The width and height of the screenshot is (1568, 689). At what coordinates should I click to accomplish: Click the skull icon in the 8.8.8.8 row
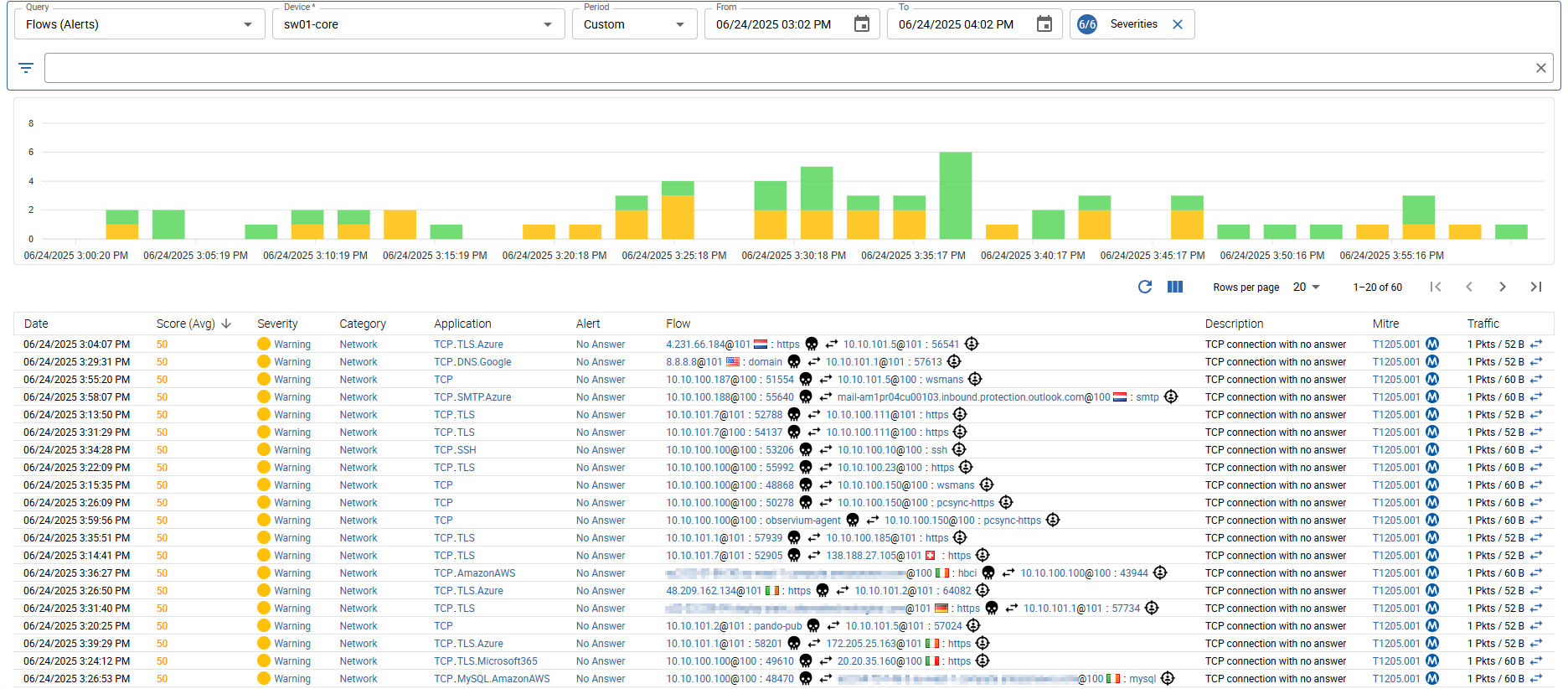[794, 362]
